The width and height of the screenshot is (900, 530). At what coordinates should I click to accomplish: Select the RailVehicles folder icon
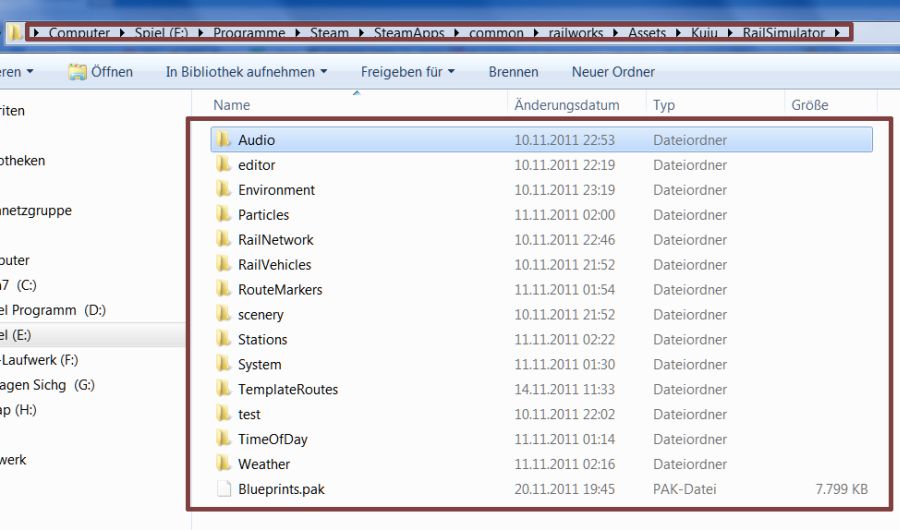click(x=223, y=265)
